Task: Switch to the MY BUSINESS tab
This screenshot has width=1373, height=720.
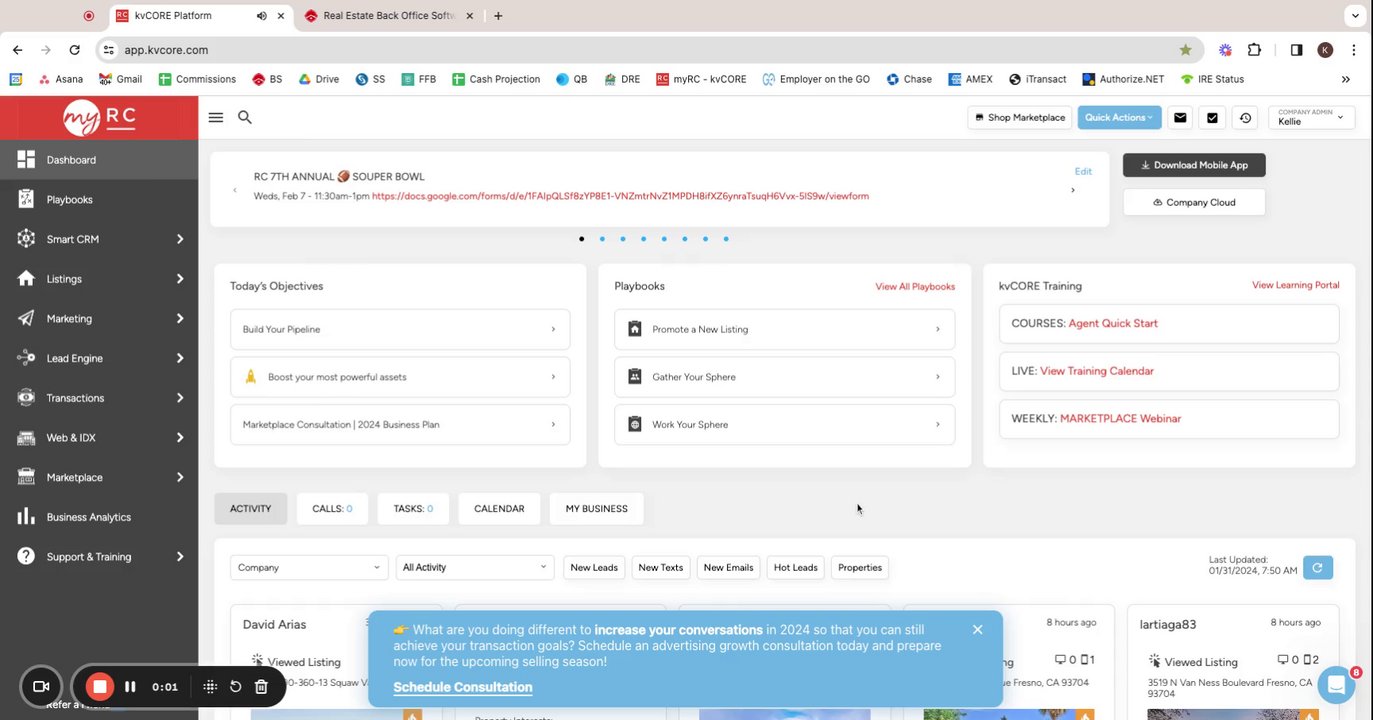Action: point(597,509)
